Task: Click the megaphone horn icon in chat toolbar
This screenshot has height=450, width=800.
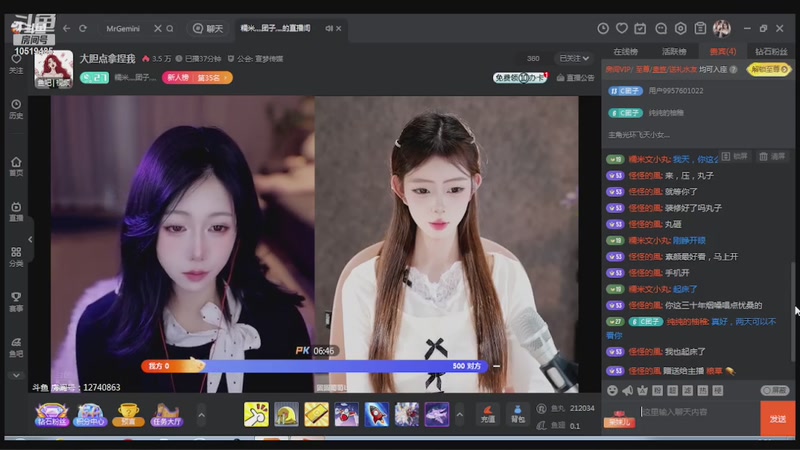Action: tap(628, 390)
